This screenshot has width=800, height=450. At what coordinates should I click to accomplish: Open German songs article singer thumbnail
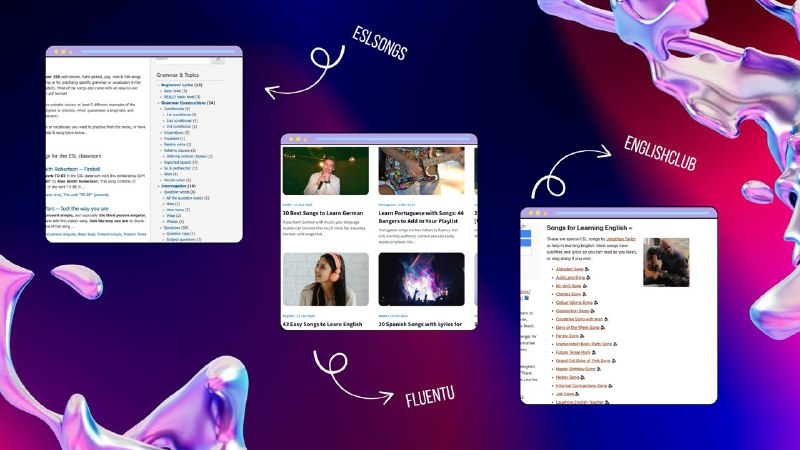pos(326,171)
